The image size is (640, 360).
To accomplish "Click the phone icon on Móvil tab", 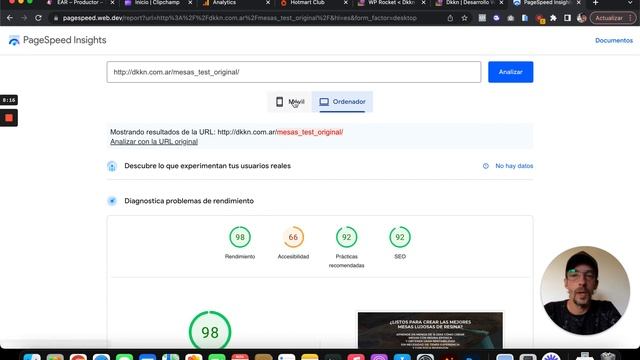I will [279, 102].
